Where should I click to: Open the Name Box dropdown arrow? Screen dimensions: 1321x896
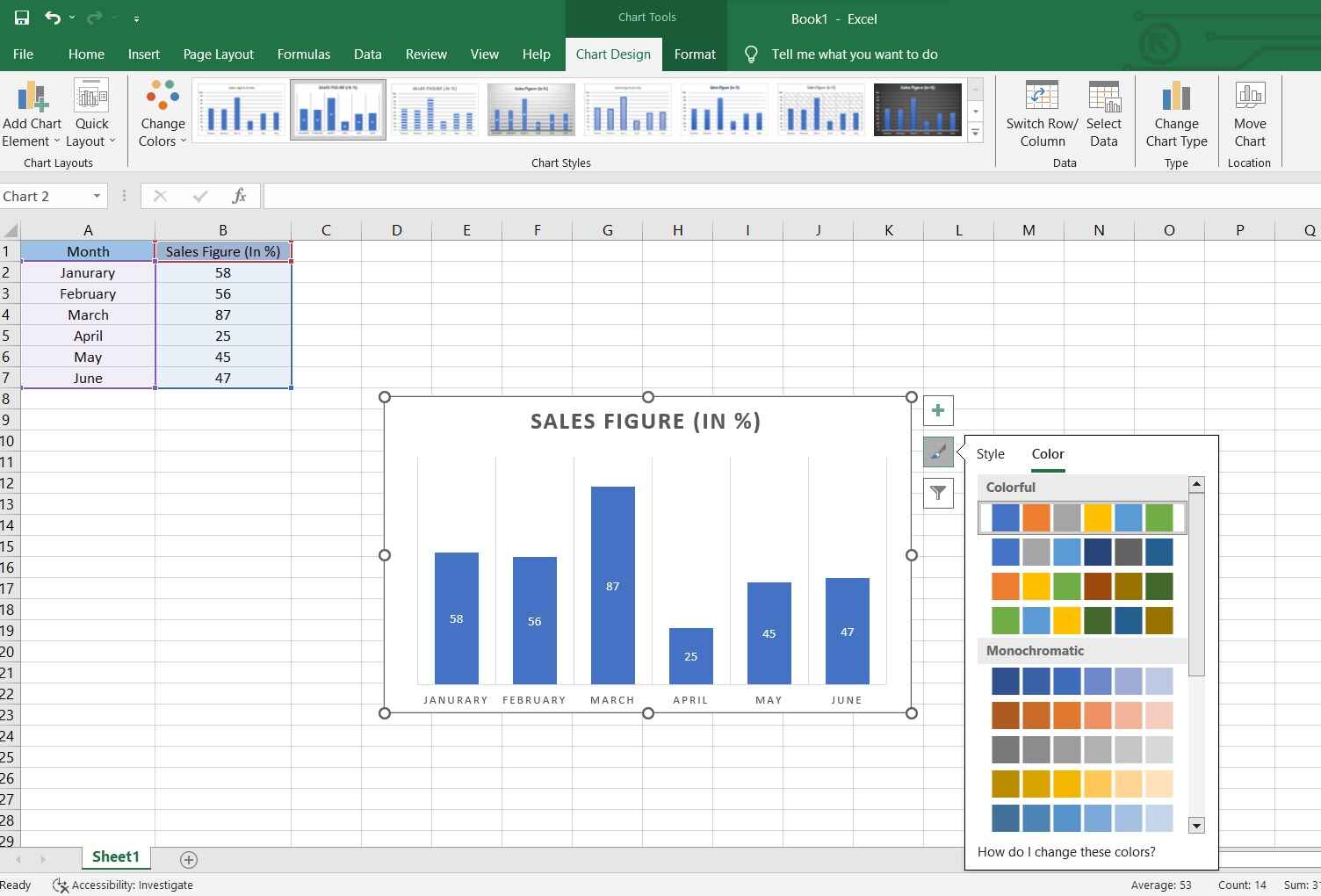pyautogui.click(x=97, y=196)
